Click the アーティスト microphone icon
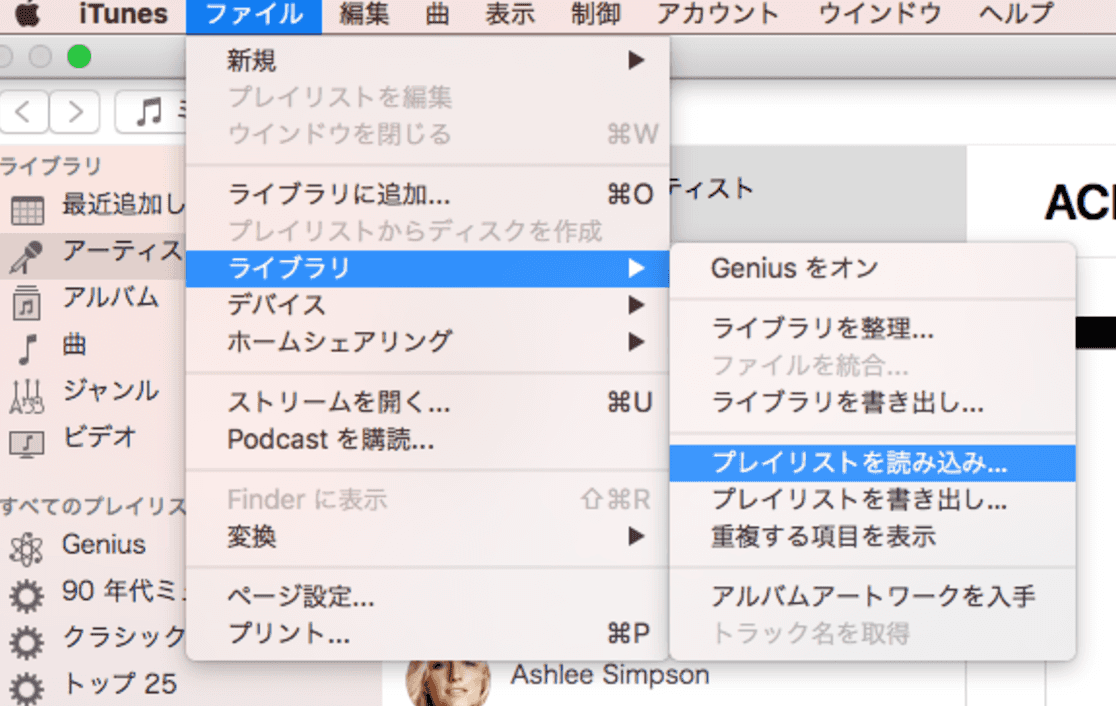 pos(26,256)
